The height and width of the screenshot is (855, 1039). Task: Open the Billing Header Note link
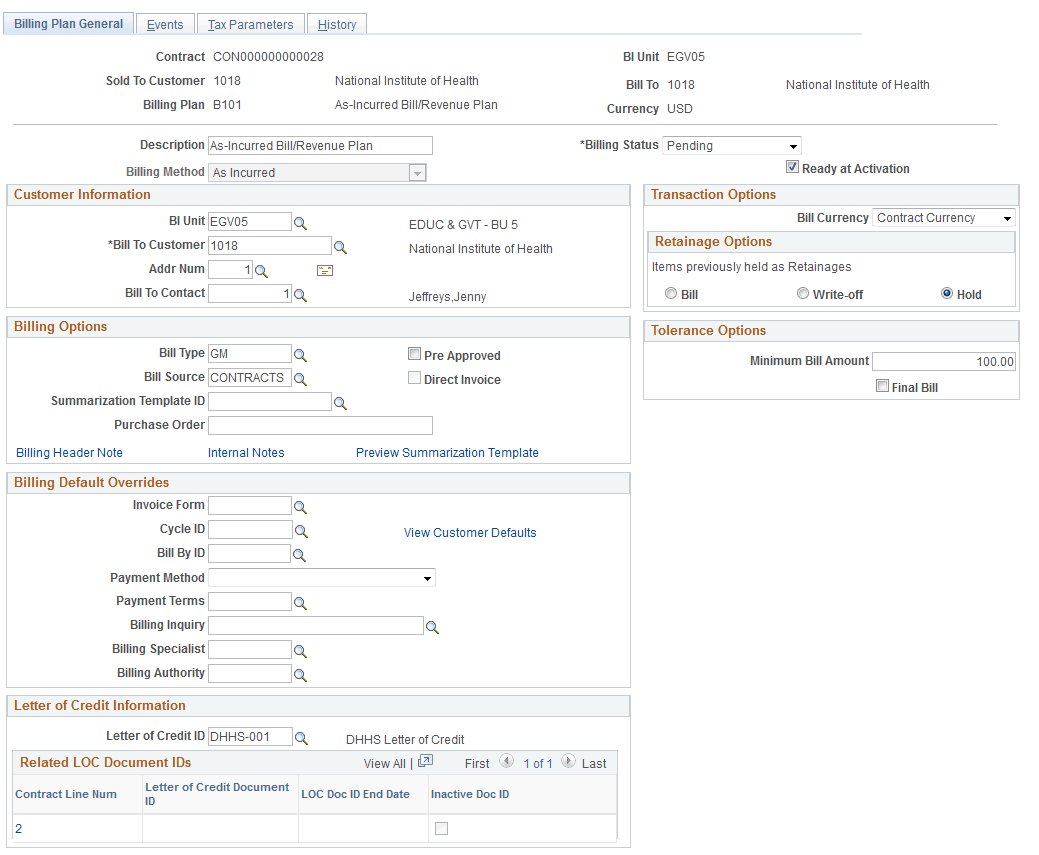coord(69,452)
